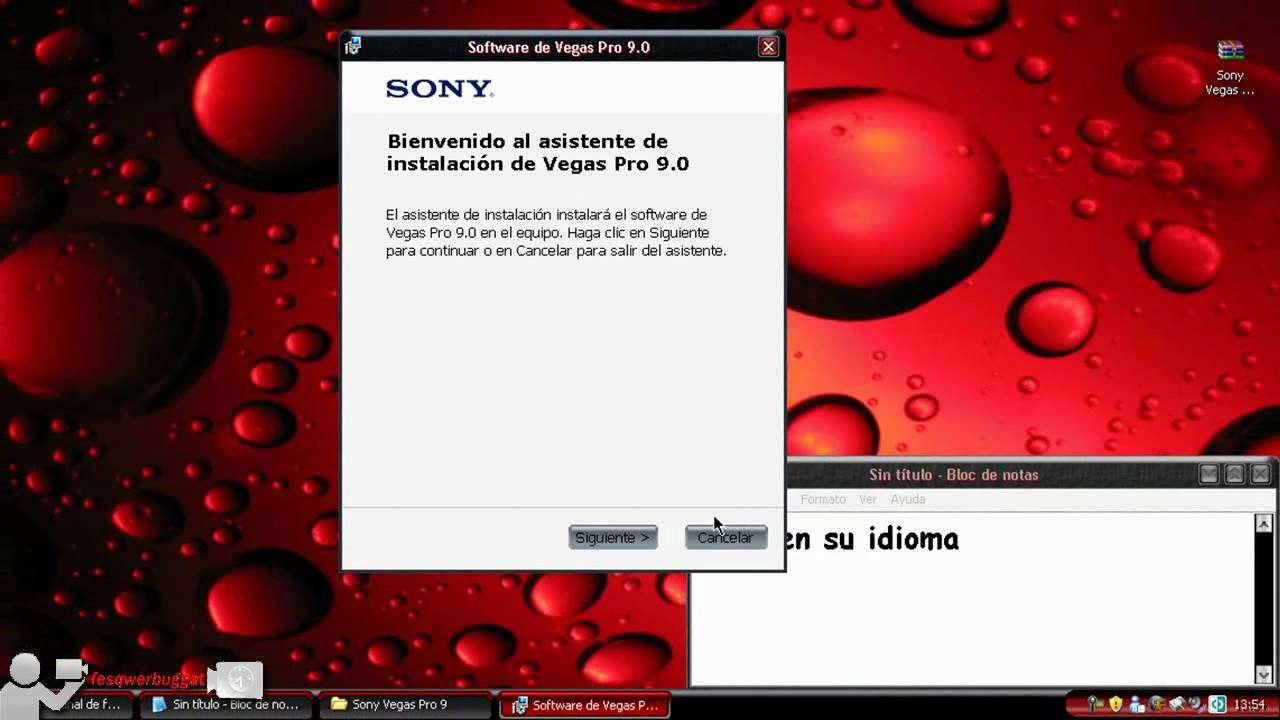Viewport: 1280px width, 720px height.
Task: Maximize the Bloc de notas window
Action: pyautogui.click(x=1235, y=474)
